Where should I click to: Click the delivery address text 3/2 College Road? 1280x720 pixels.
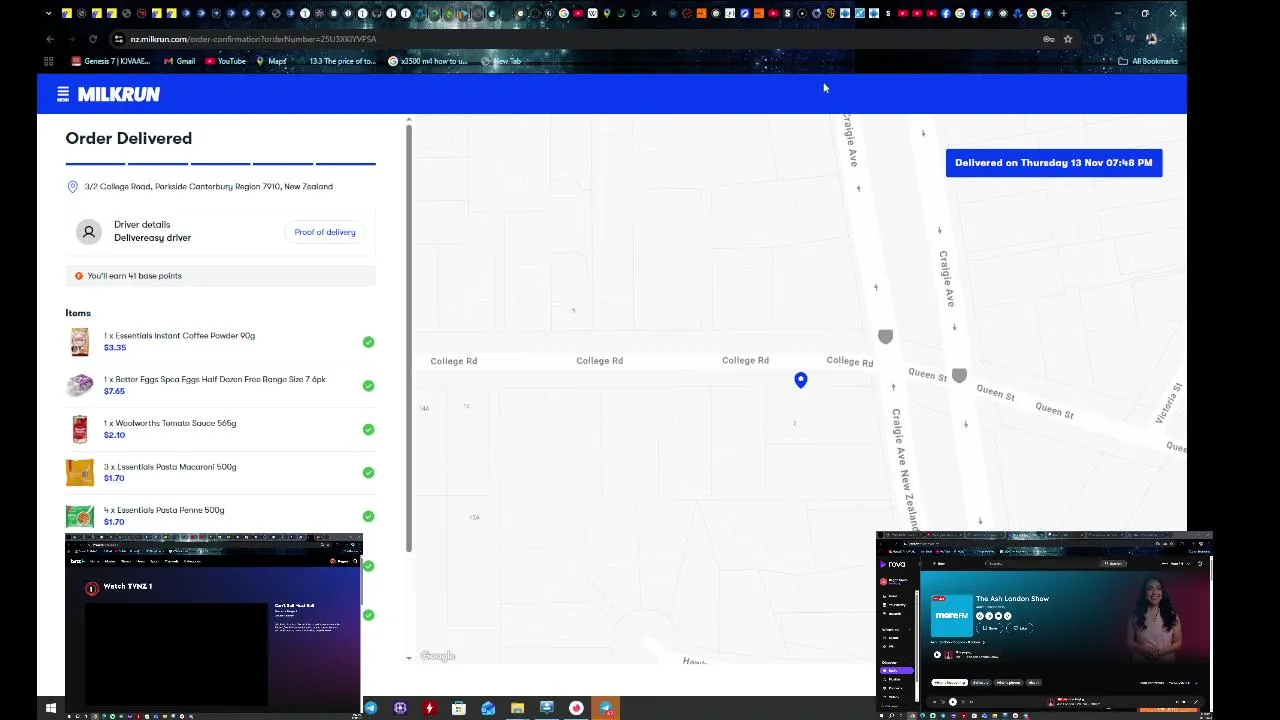click(x=208, y=187)
